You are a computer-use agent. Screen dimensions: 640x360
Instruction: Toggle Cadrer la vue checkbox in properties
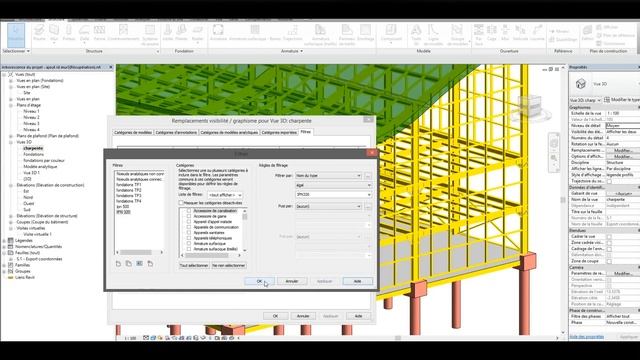click(609, 237)
